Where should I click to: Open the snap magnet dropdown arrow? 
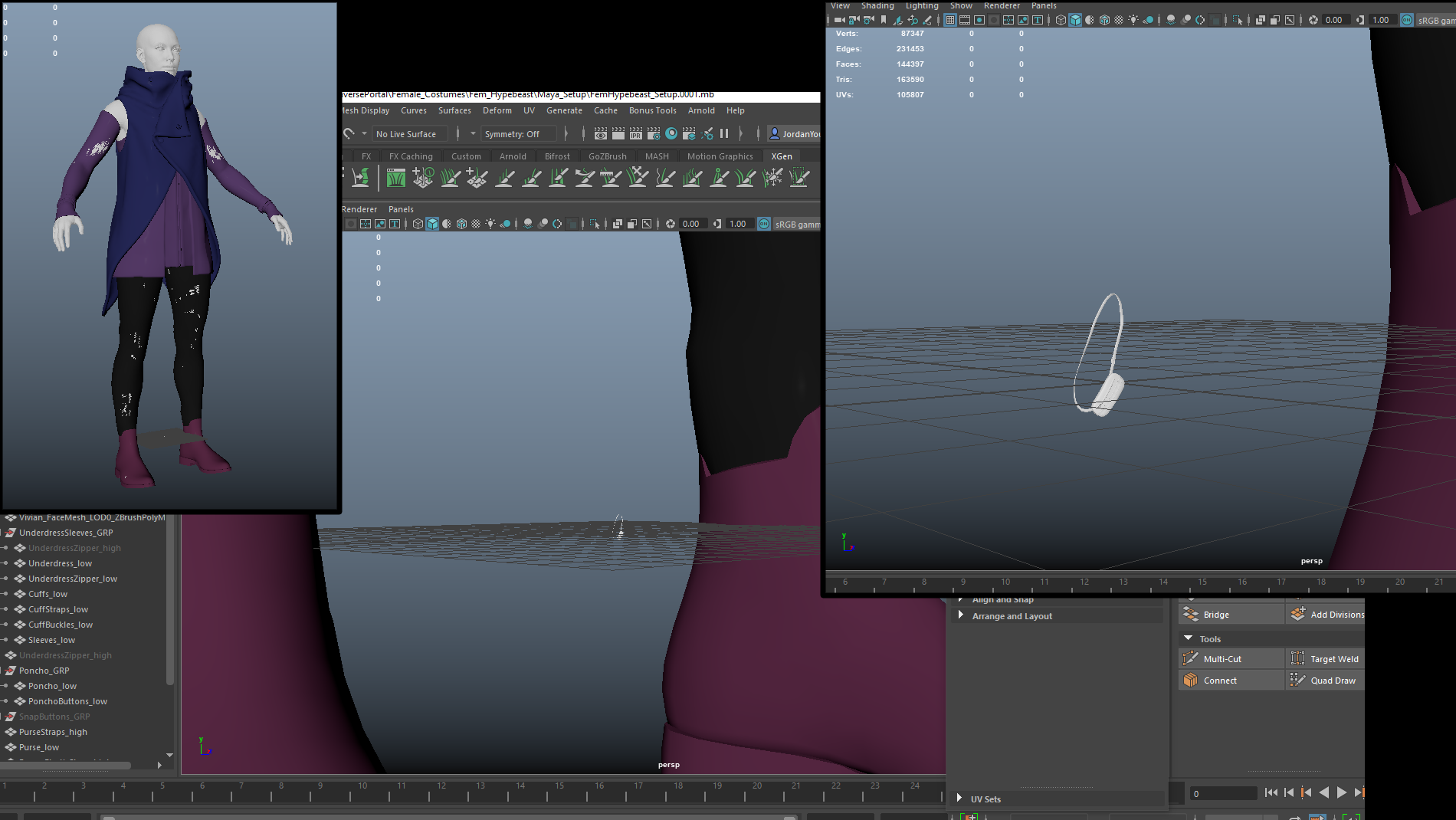[365, 134]
